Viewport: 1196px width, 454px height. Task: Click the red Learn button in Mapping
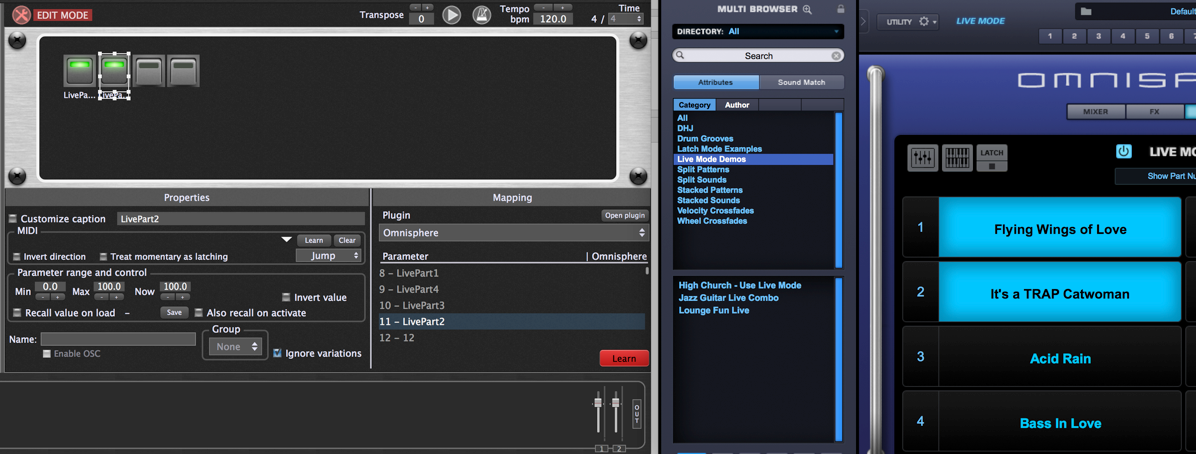(624, 359)
